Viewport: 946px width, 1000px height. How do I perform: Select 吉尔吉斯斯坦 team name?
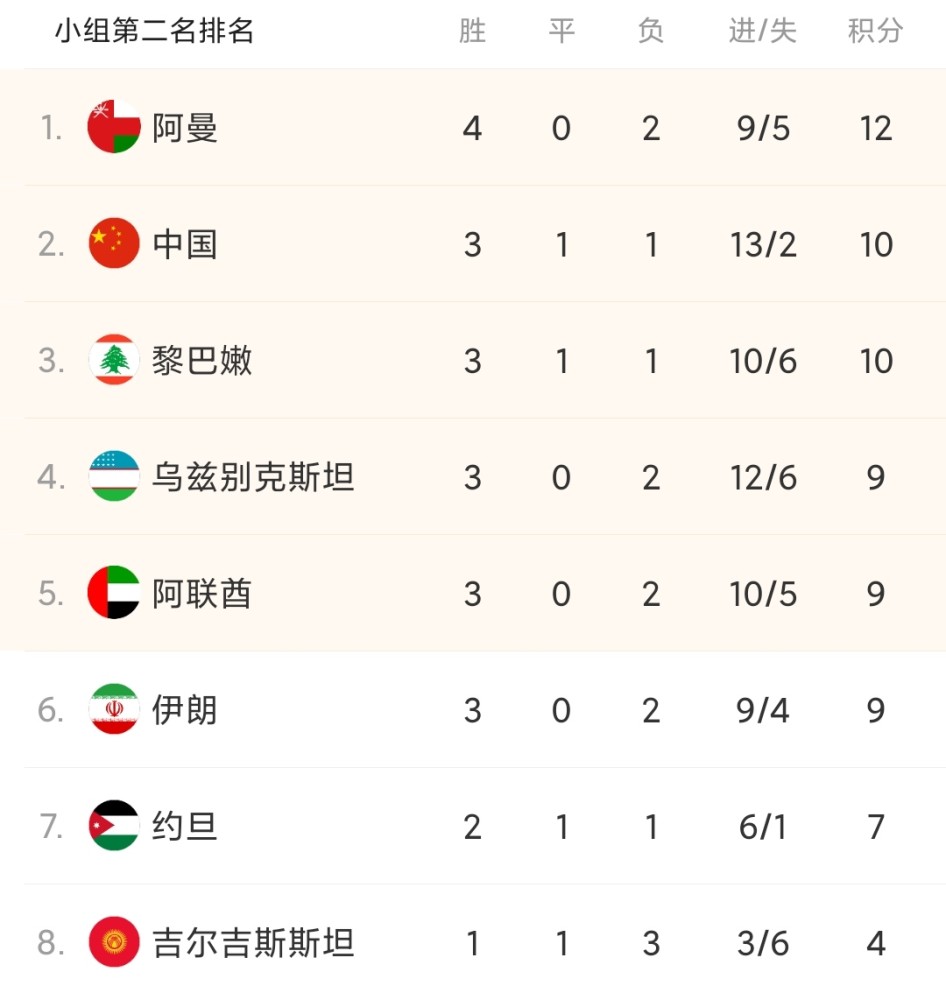(253, 943)
